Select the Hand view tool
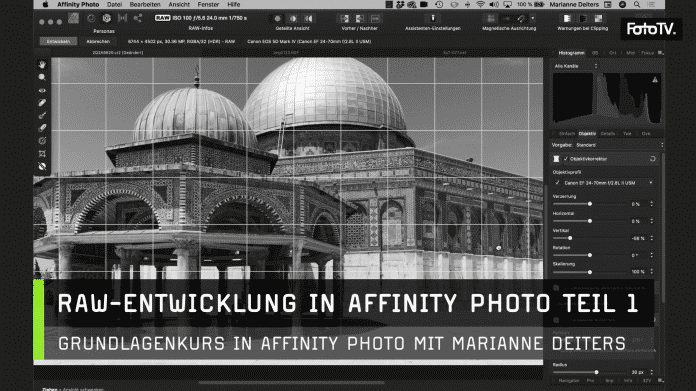 (x=42, y=65)
